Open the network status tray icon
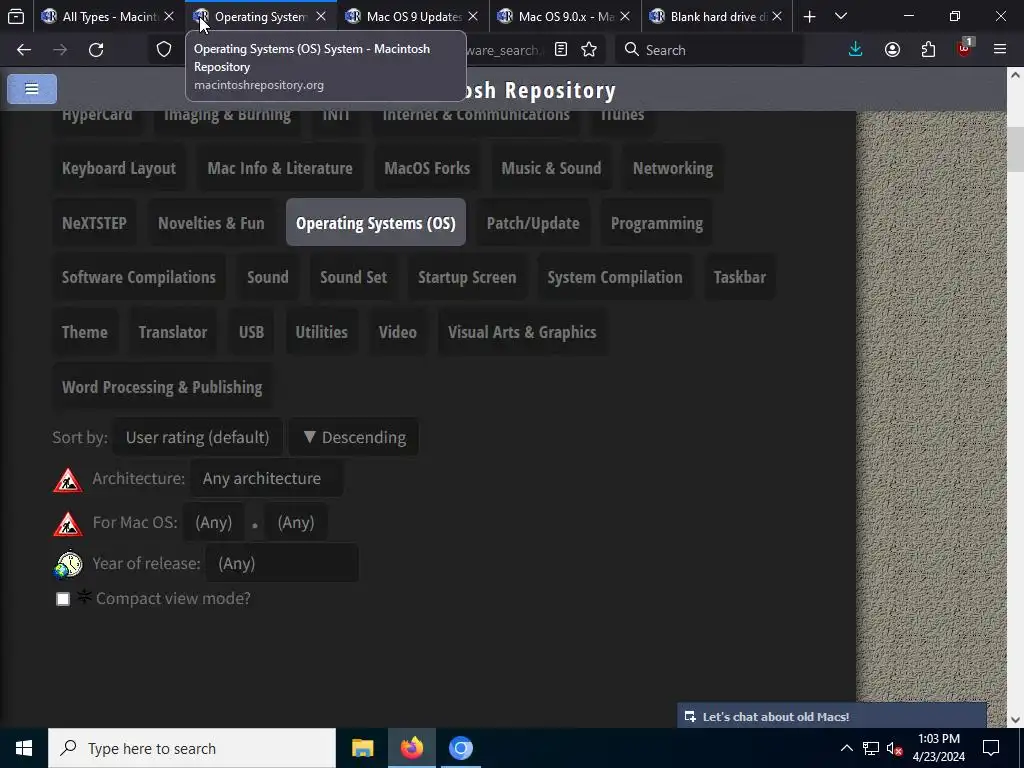The width and height of the screenshot is (1024, 768). tap(871, 748)
